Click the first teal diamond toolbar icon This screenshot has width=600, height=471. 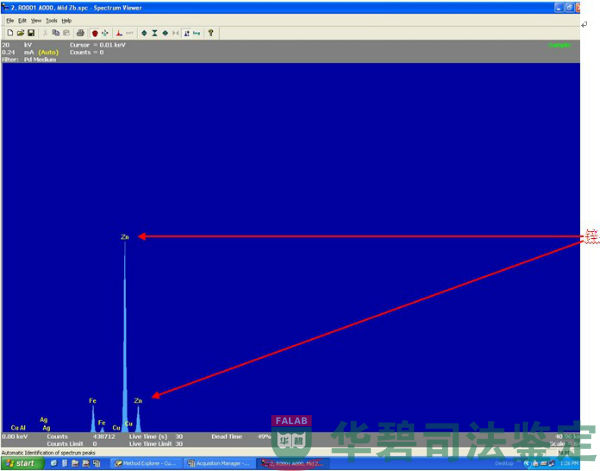pyautogui.click(x=144, y=33)
